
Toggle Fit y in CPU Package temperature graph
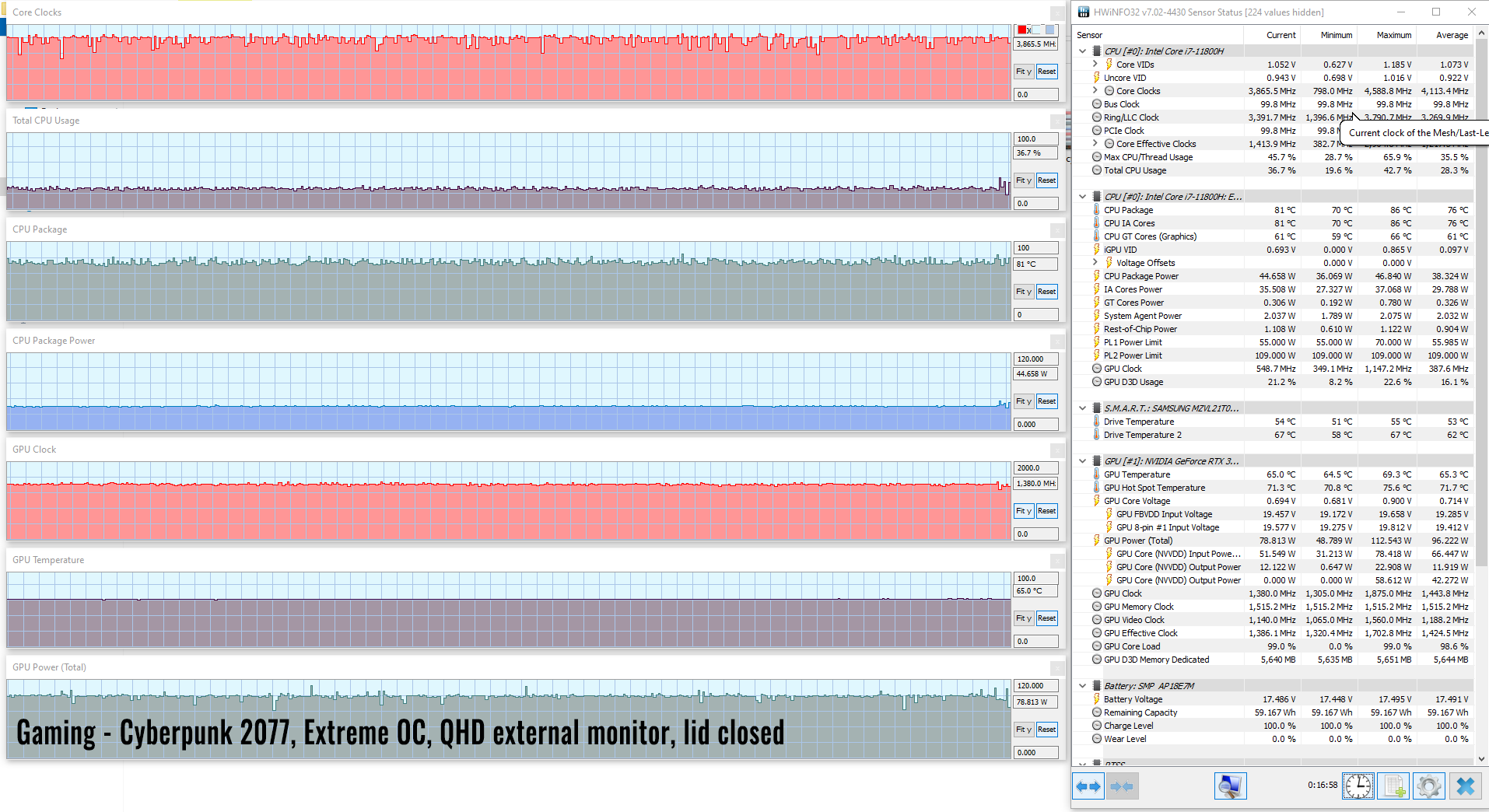1024,292
